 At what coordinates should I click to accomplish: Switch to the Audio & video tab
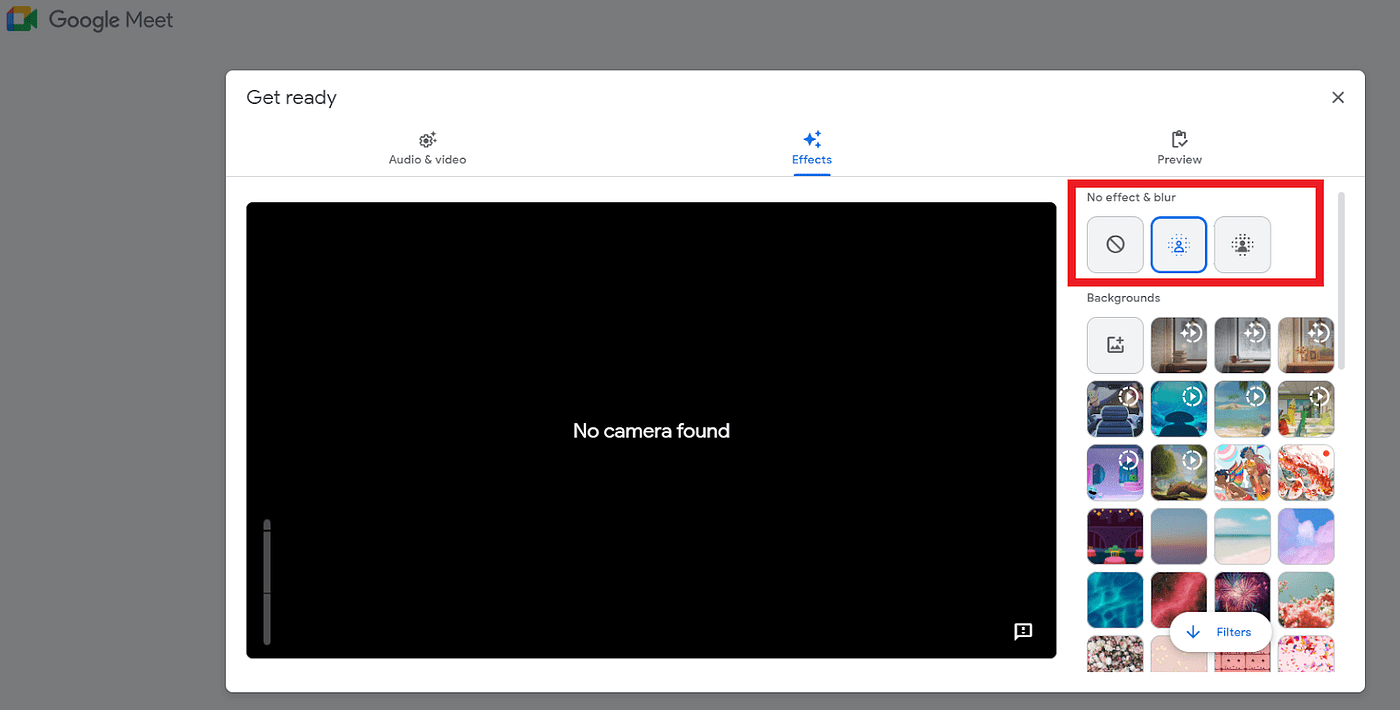tap(427, 148)
